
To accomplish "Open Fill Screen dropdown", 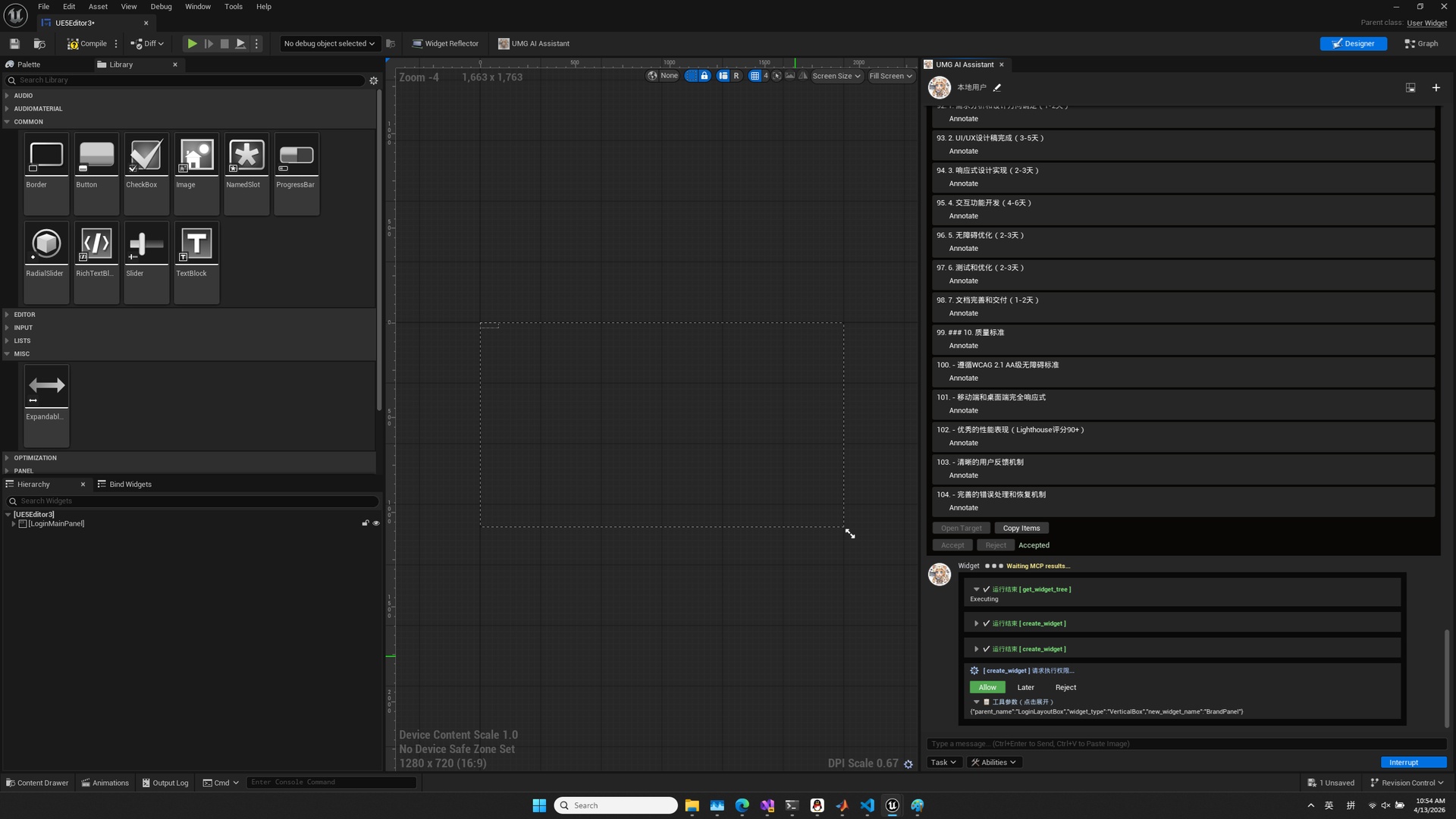I will point(890,76).
